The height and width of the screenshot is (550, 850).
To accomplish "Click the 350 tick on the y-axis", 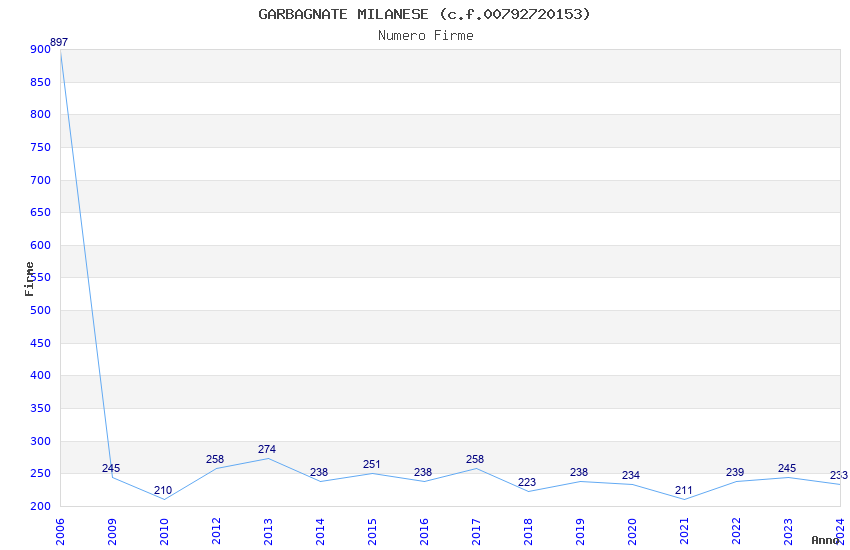I will 41,409.
